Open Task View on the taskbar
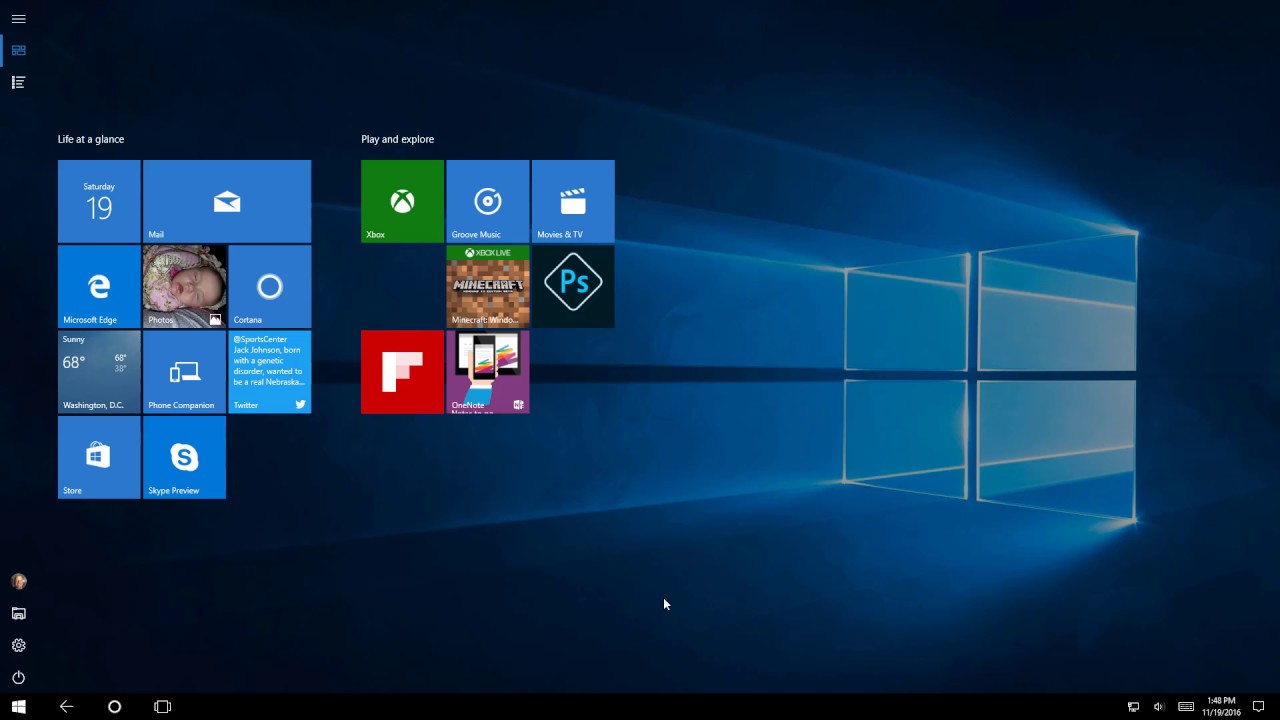The image size is (1280, 720). coord(162,706)
